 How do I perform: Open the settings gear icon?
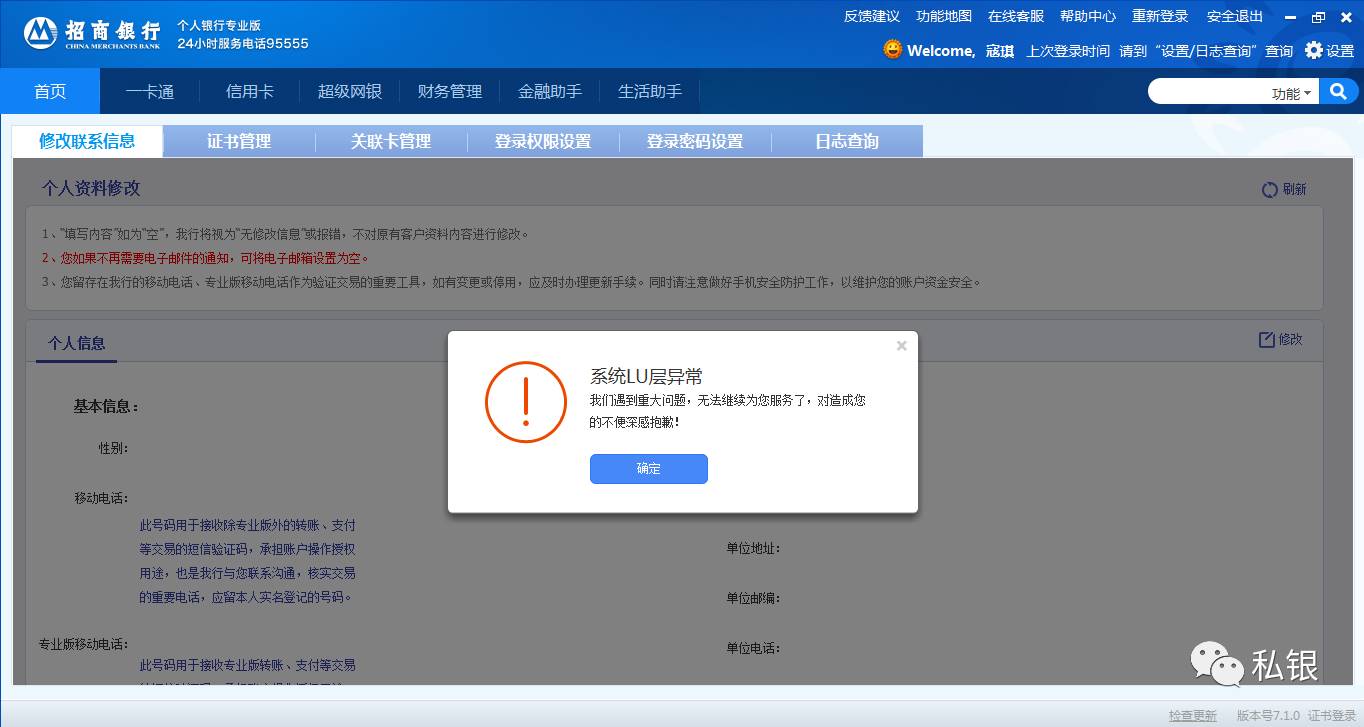click(1314, 50)
